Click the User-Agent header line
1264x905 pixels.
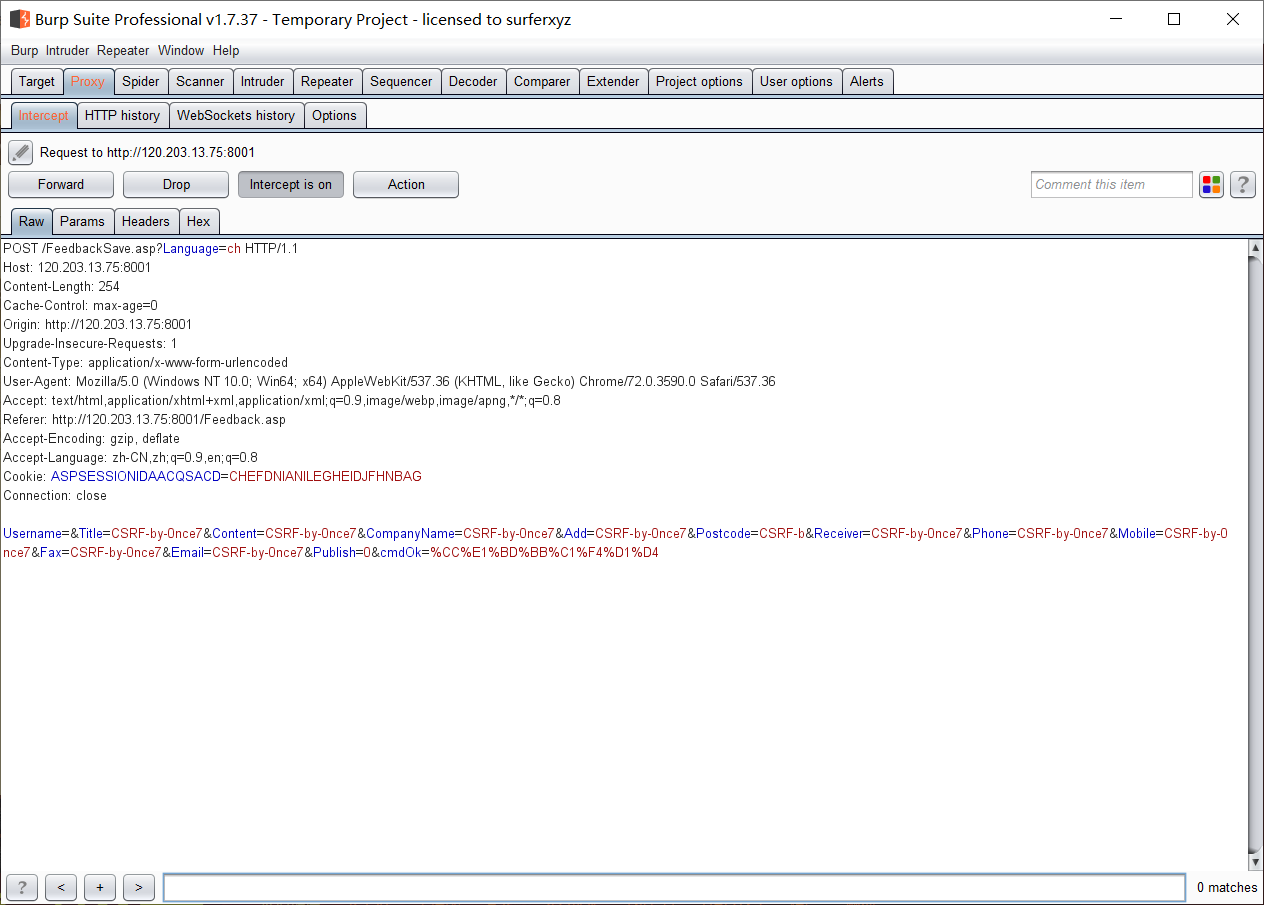coord(389,382)
